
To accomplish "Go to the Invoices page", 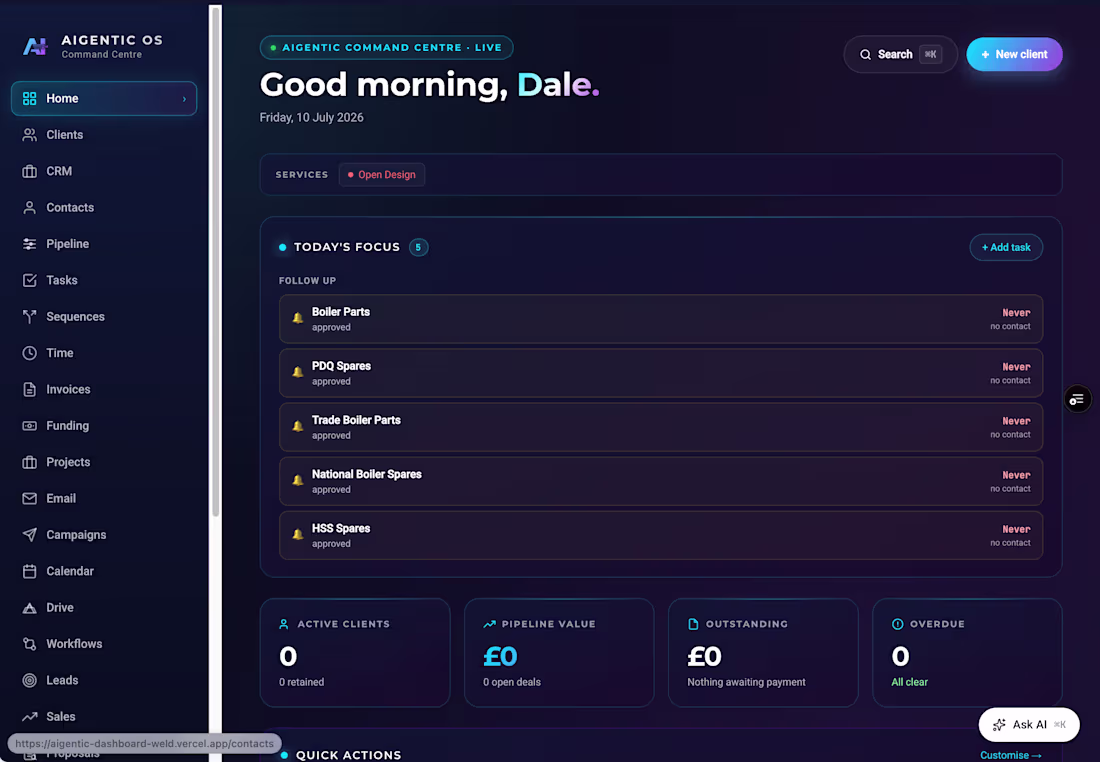I will (104, 389).
